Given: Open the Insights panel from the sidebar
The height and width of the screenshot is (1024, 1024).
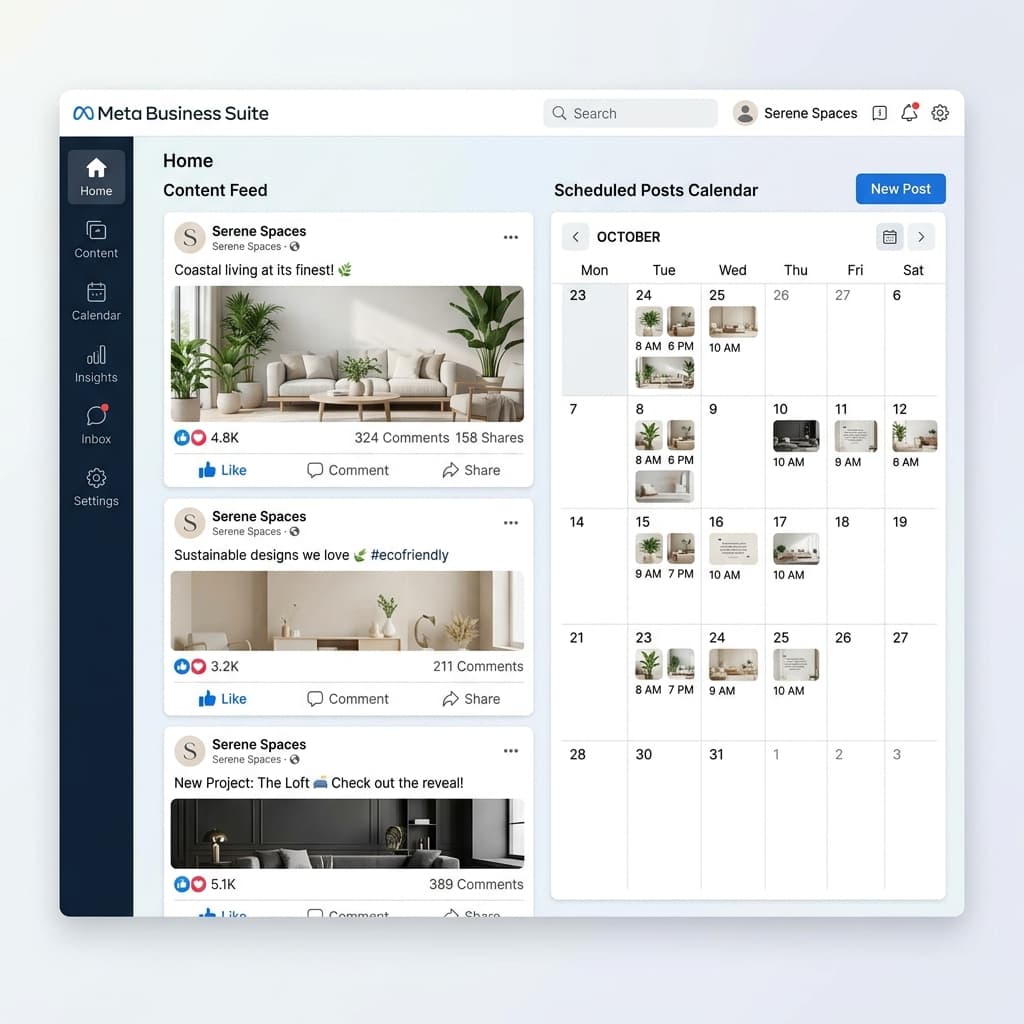Looking at the screenshot, I should 95,365.
